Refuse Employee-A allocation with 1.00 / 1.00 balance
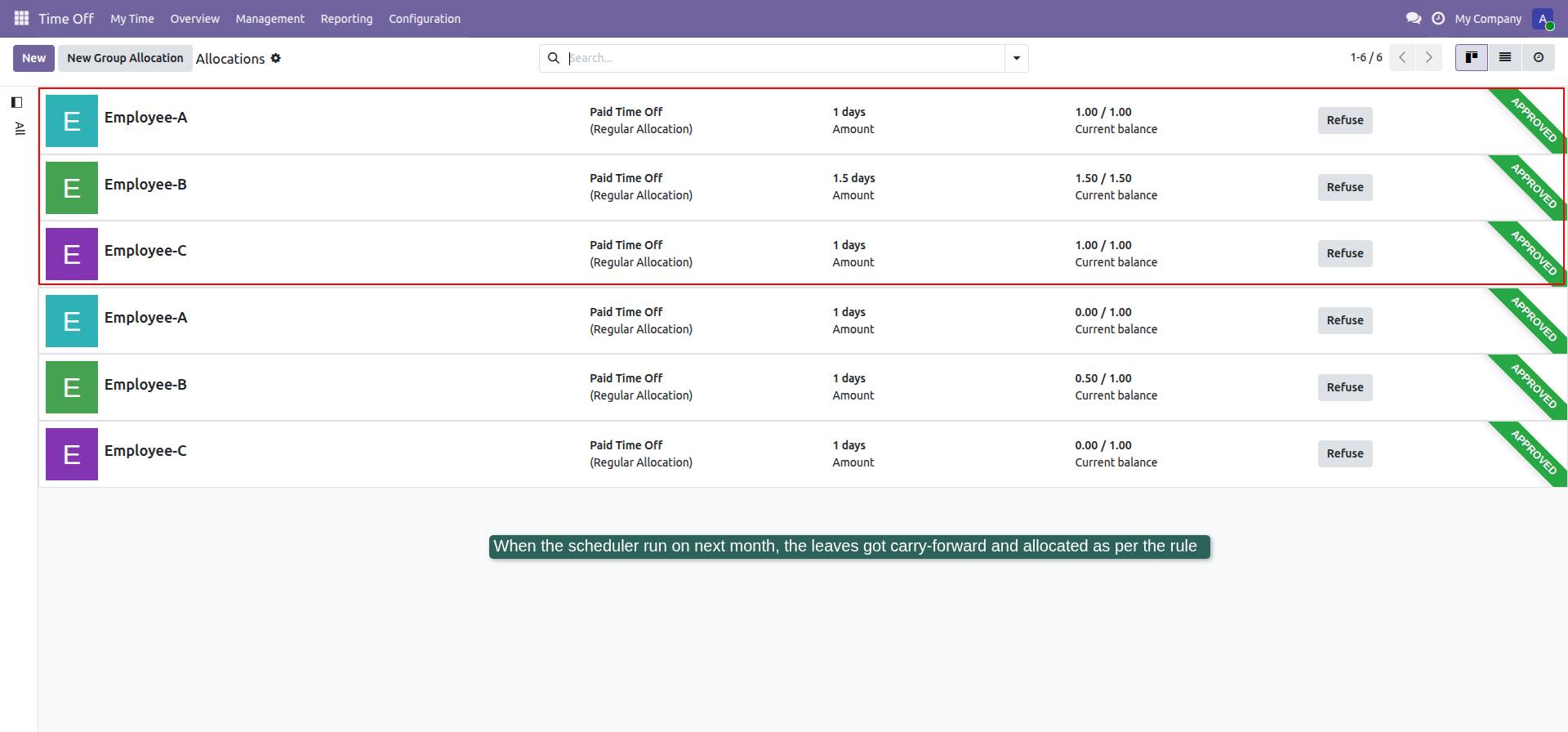This screenshot has width=1568, height=732. pos(1345,120)
